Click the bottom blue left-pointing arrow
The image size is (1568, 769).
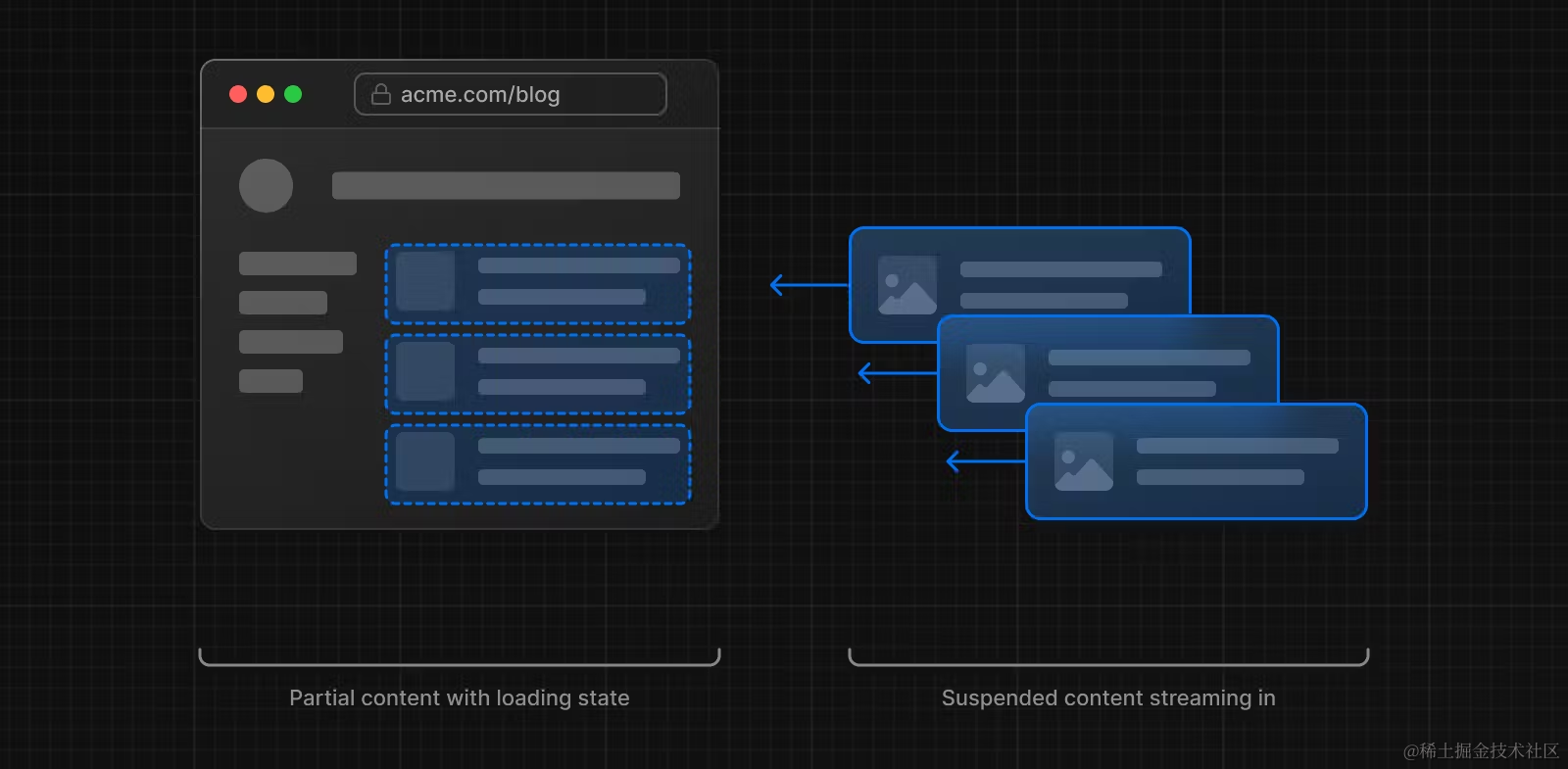pos(986,461)
